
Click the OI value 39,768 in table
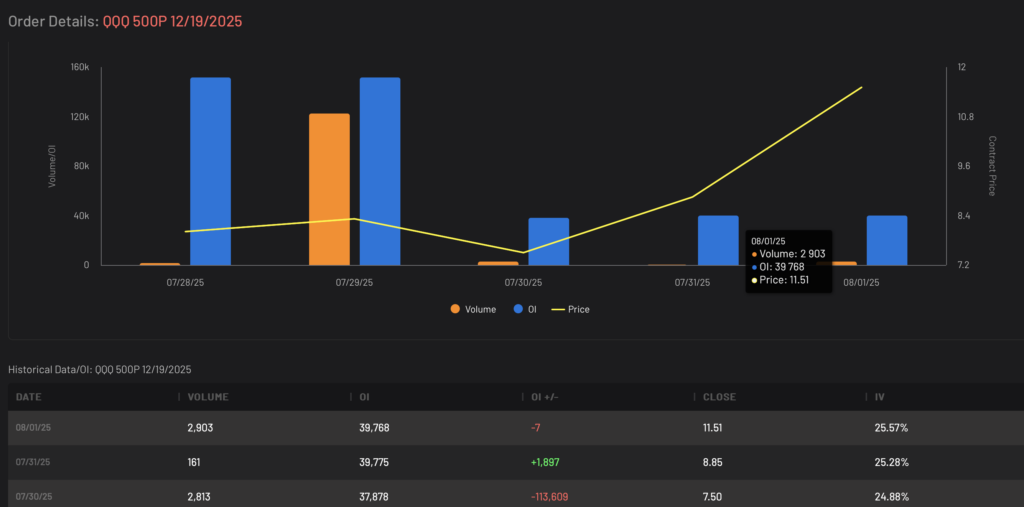pyautogui.click(x=374, y=428)
